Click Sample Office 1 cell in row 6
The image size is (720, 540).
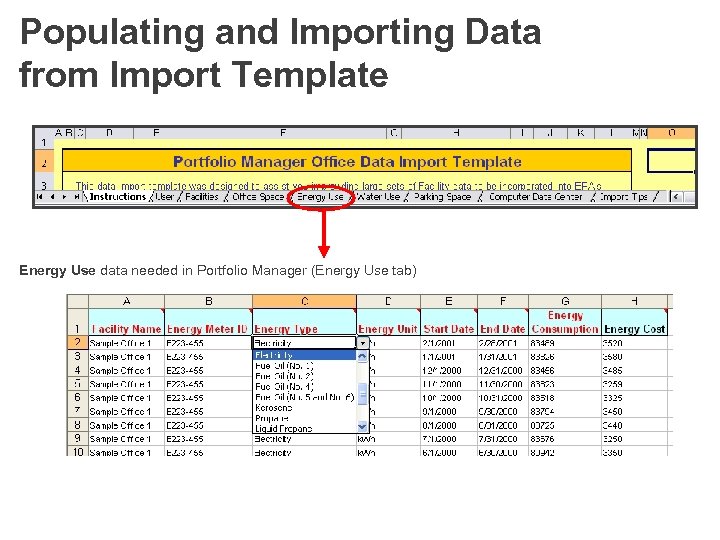click(x=126, y=398)
